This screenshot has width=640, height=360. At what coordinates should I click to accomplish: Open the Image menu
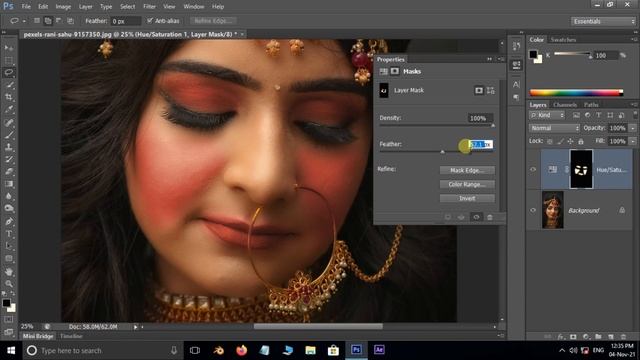(x=63, y=7)
